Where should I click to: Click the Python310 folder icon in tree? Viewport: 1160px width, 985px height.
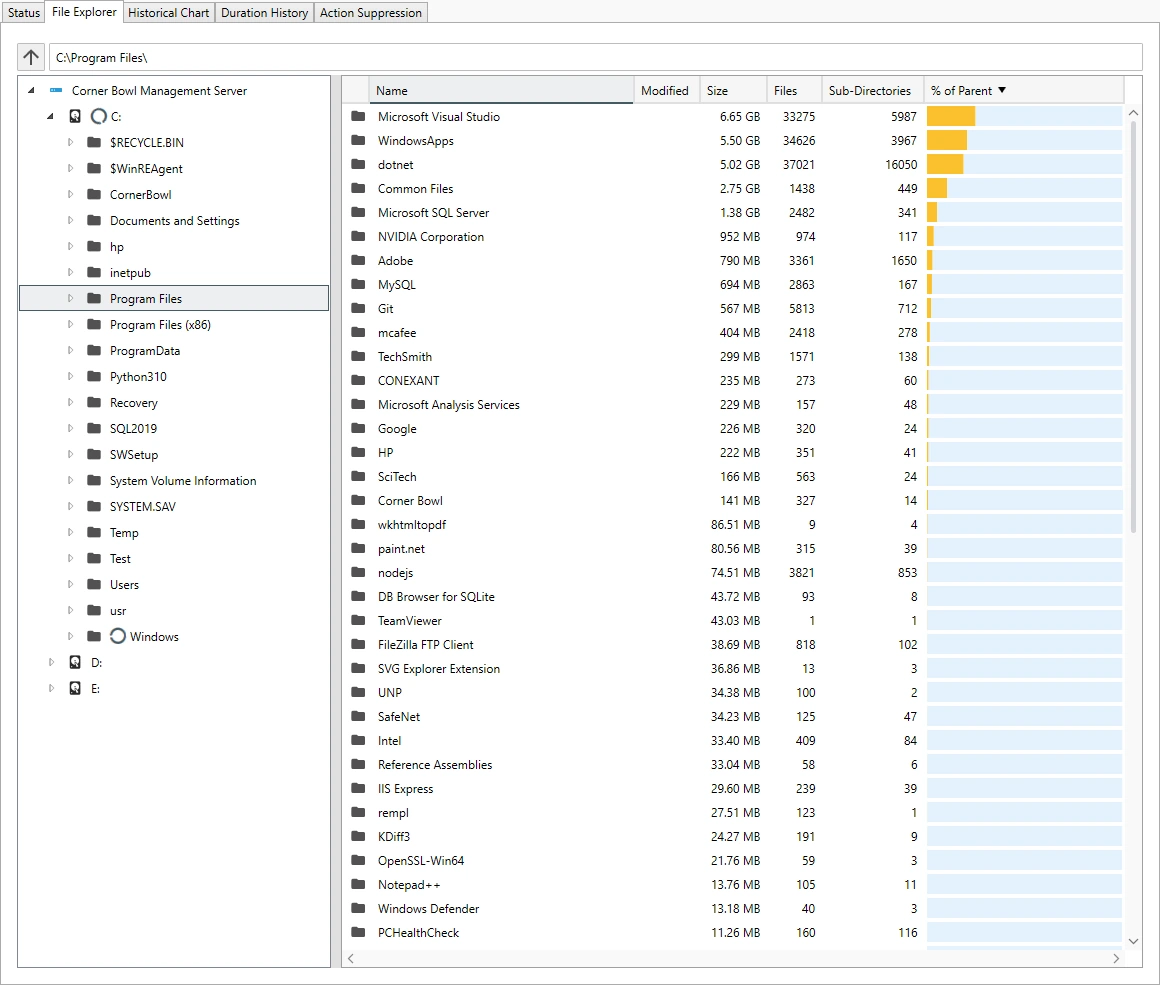pos(94,377)
